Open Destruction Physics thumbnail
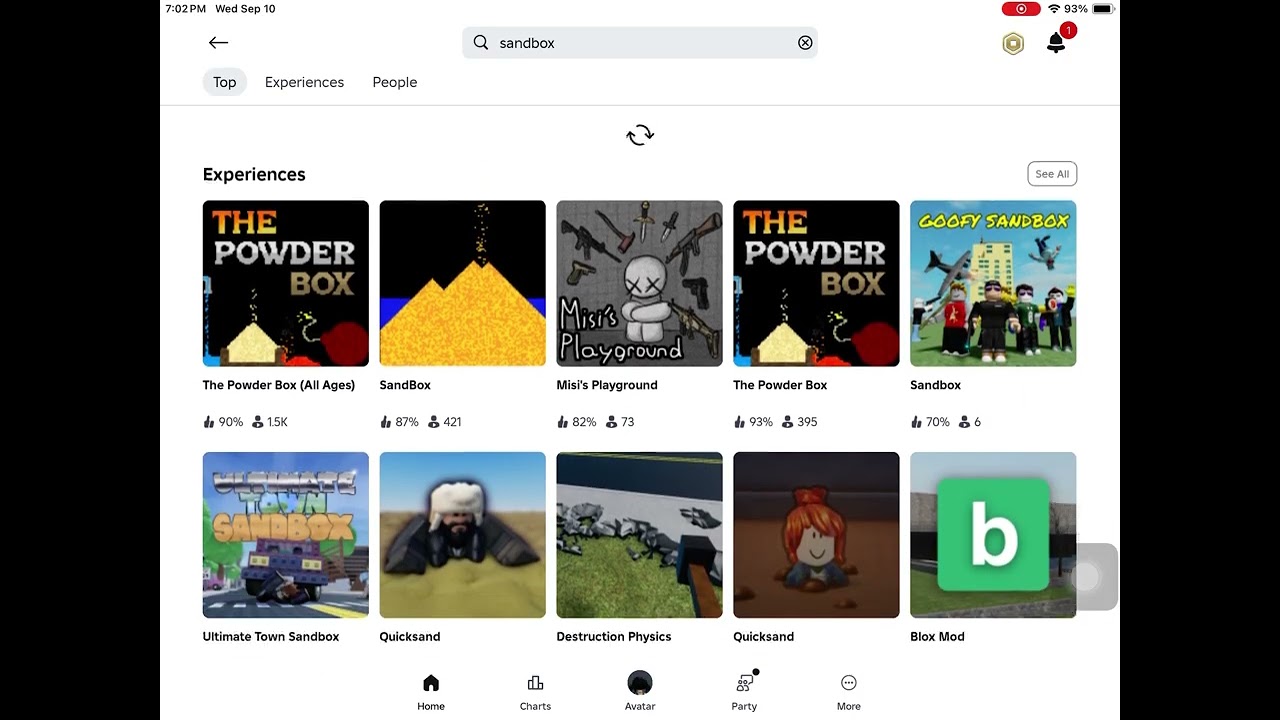 pos(639,535)
